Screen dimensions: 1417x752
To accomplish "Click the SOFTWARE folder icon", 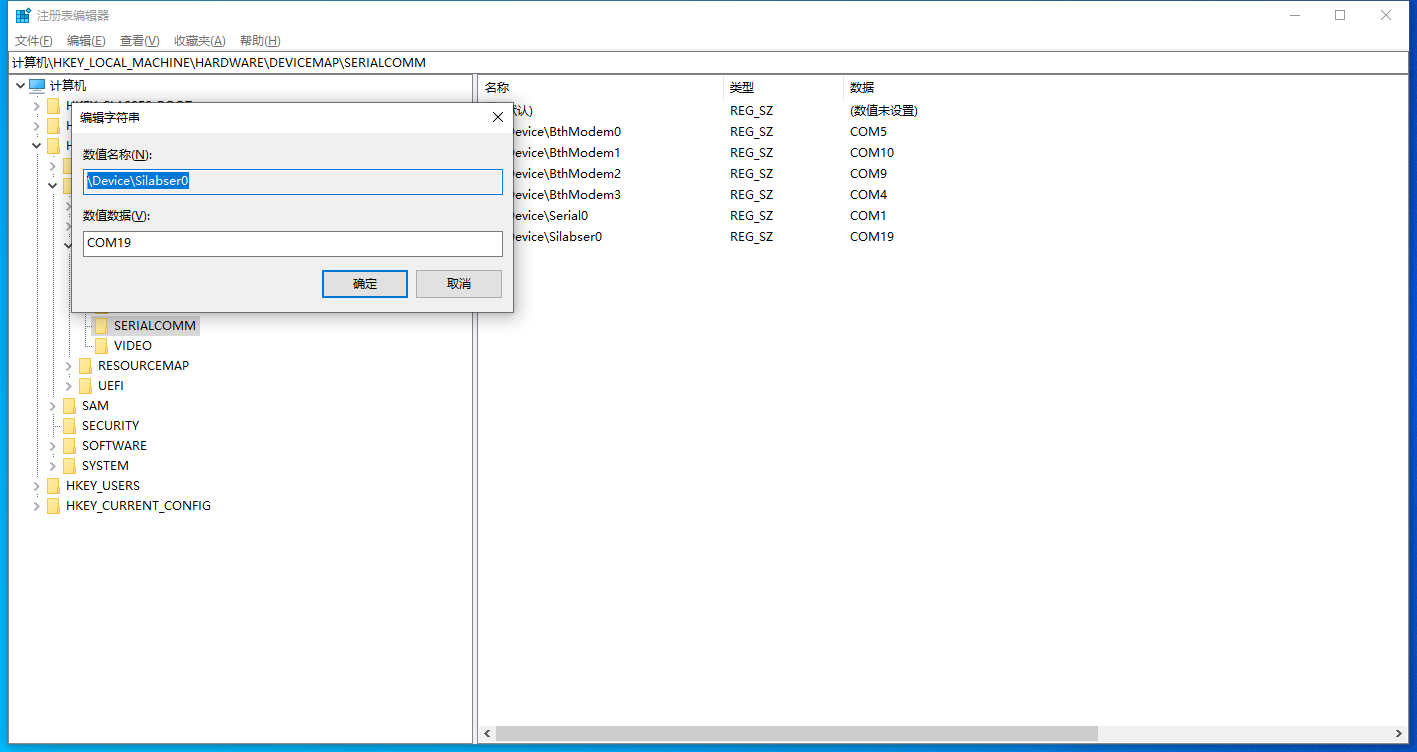I will (69, 445).
